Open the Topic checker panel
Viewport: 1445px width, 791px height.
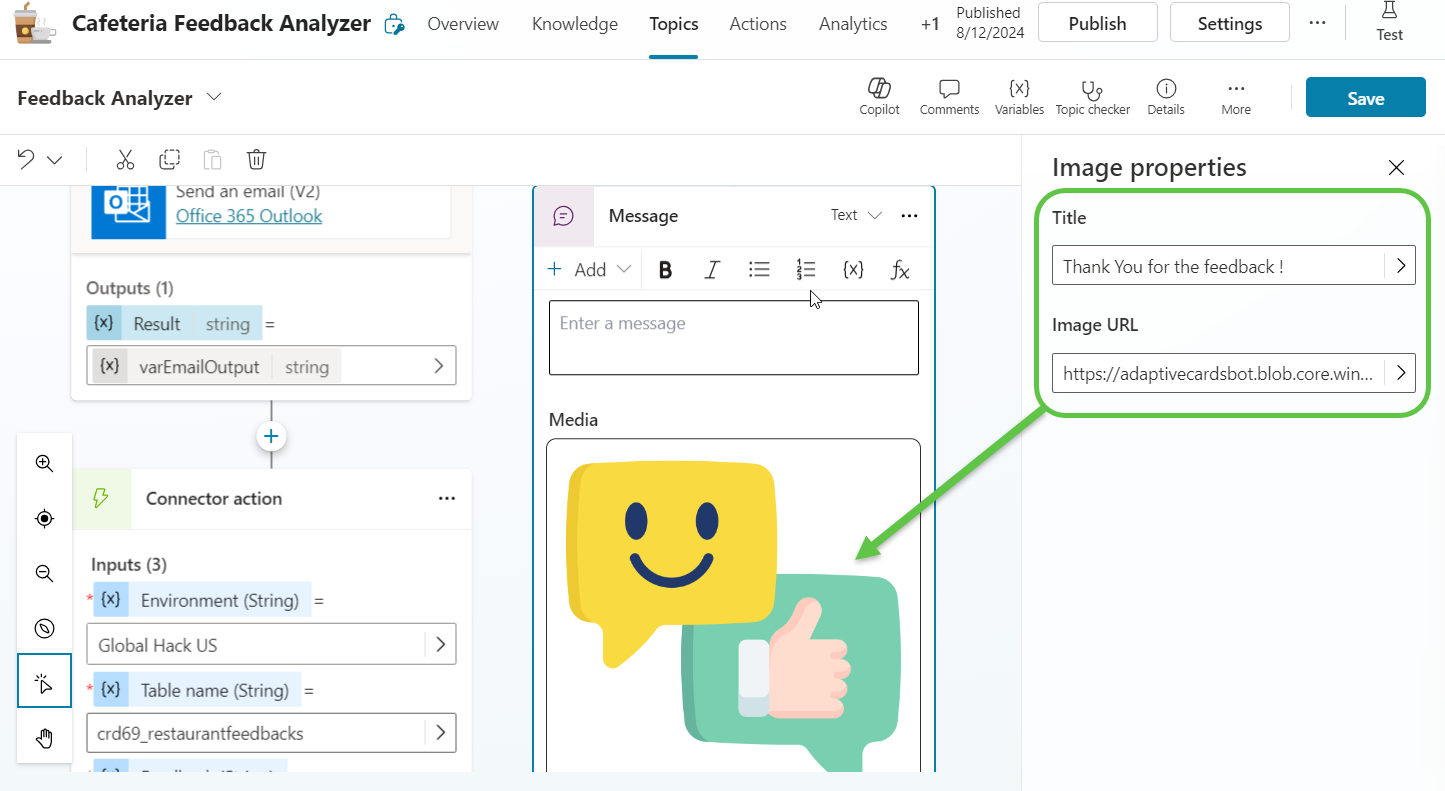coord(1092,97)
